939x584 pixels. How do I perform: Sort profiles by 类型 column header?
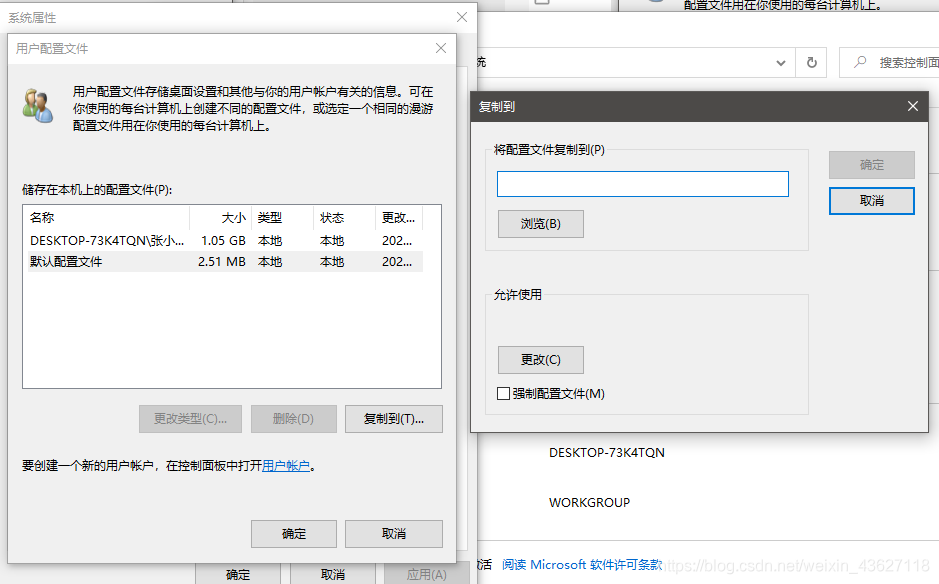[x=283, y=217]
